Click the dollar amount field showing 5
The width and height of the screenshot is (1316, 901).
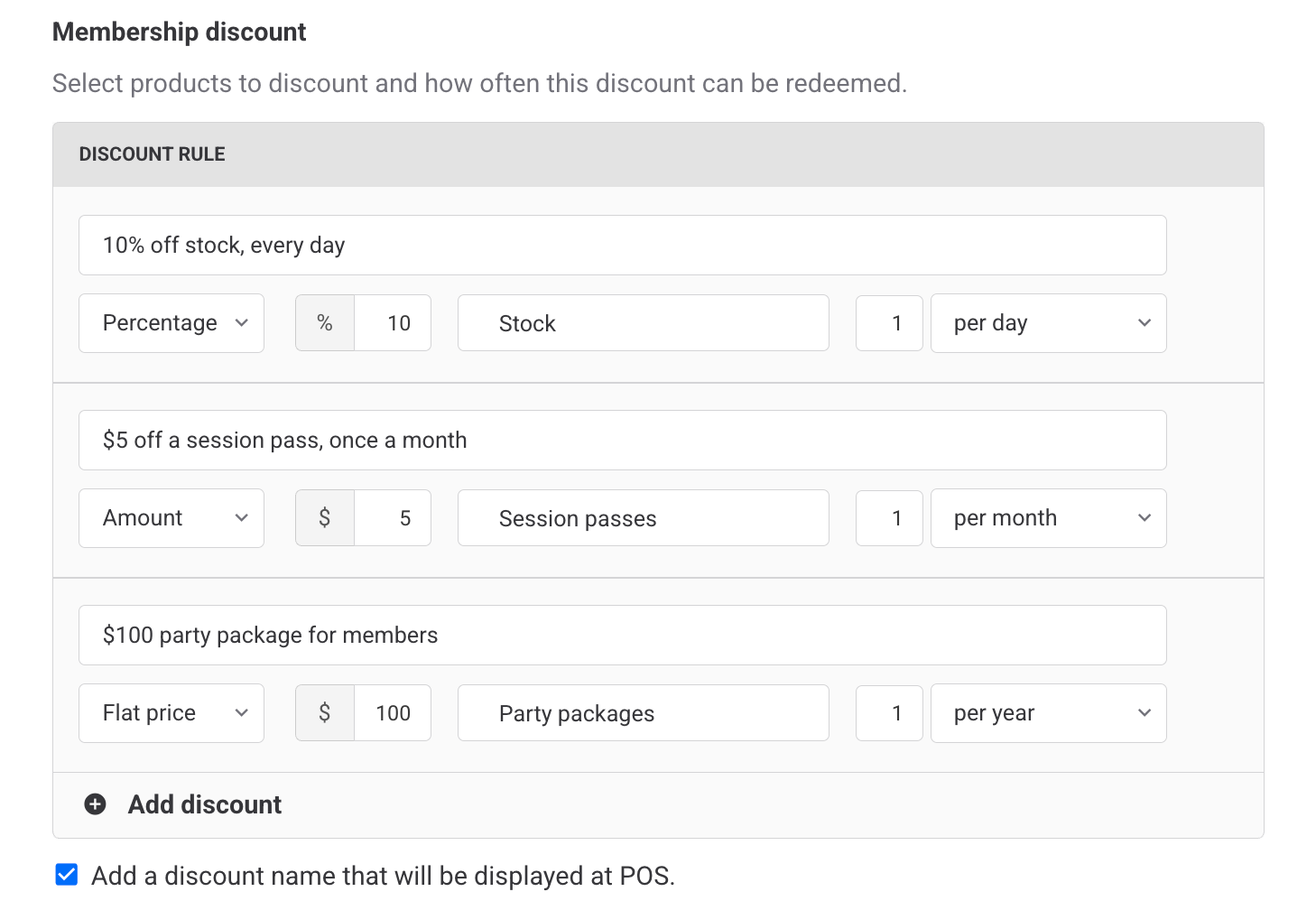click(393, 518)
